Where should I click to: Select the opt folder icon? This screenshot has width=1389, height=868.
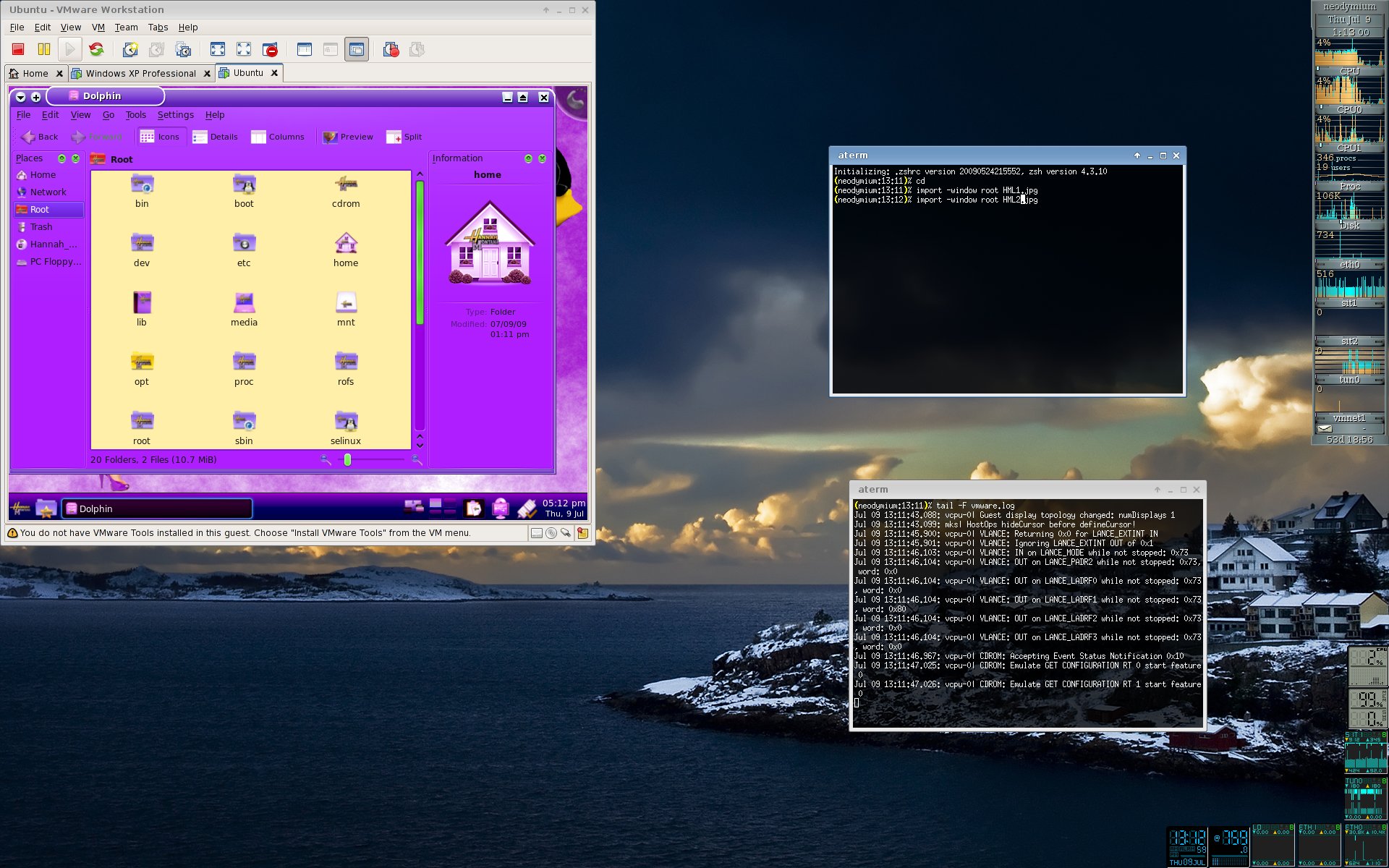click(142, 362)
